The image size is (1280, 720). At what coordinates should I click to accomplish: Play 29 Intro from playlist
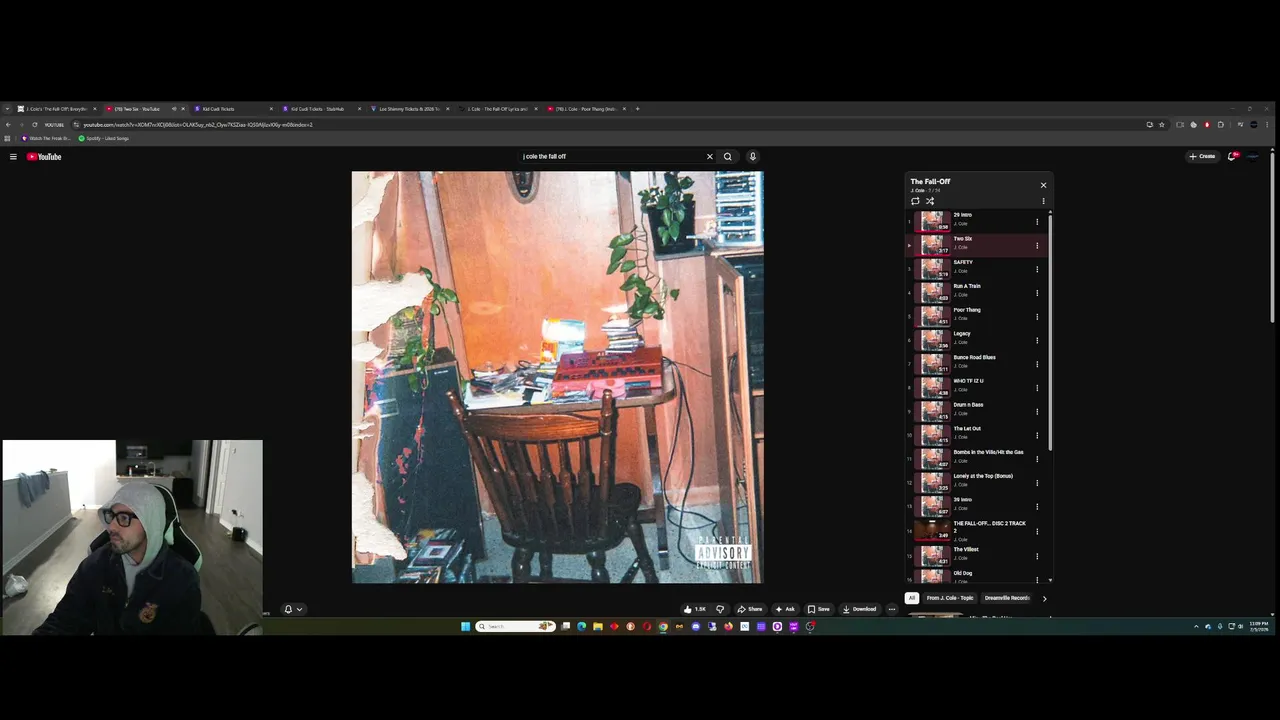[976, 220]
